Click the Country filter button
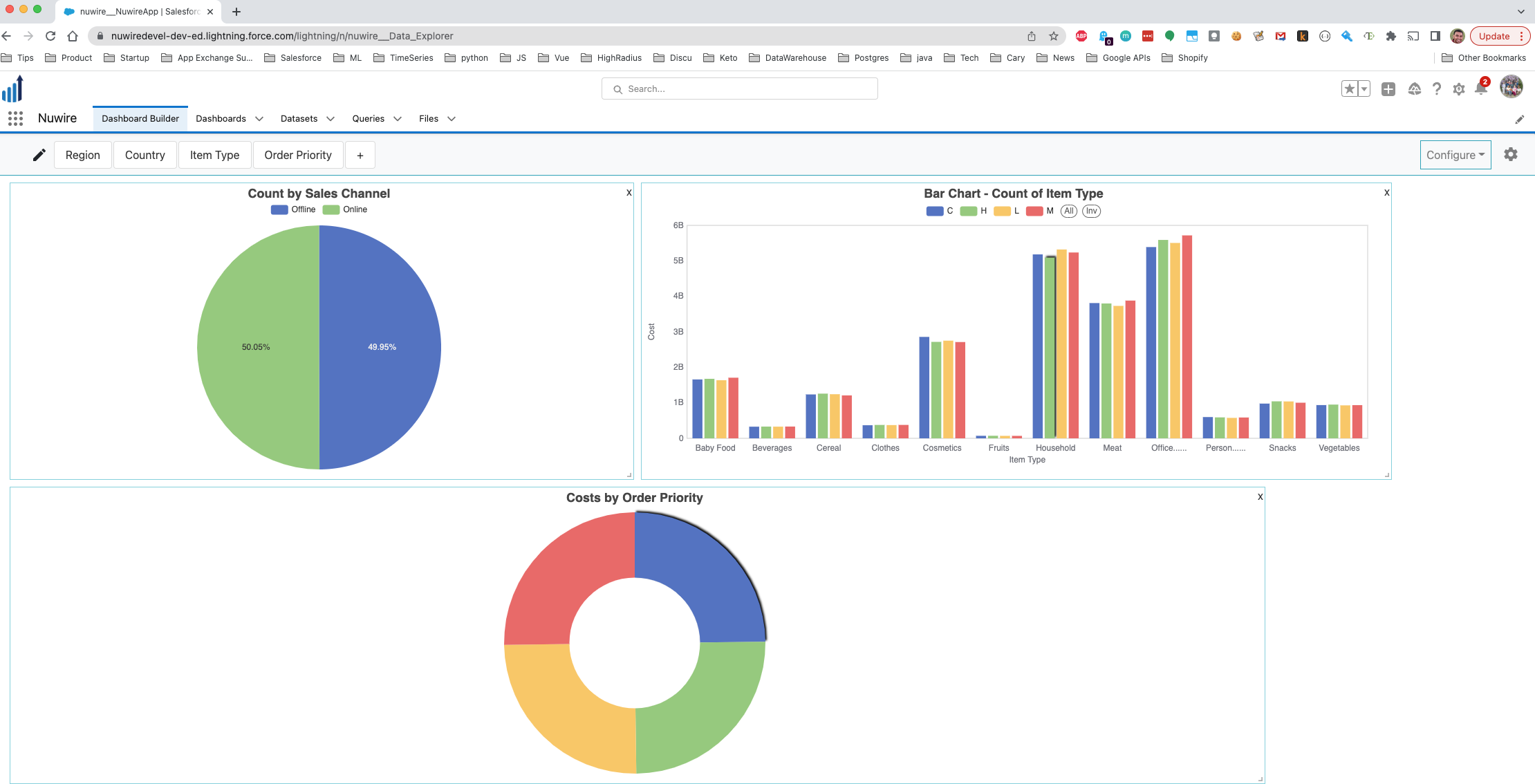Viewport: 1535px width, 784px height. pyautogui.click(x=145, y=155)
